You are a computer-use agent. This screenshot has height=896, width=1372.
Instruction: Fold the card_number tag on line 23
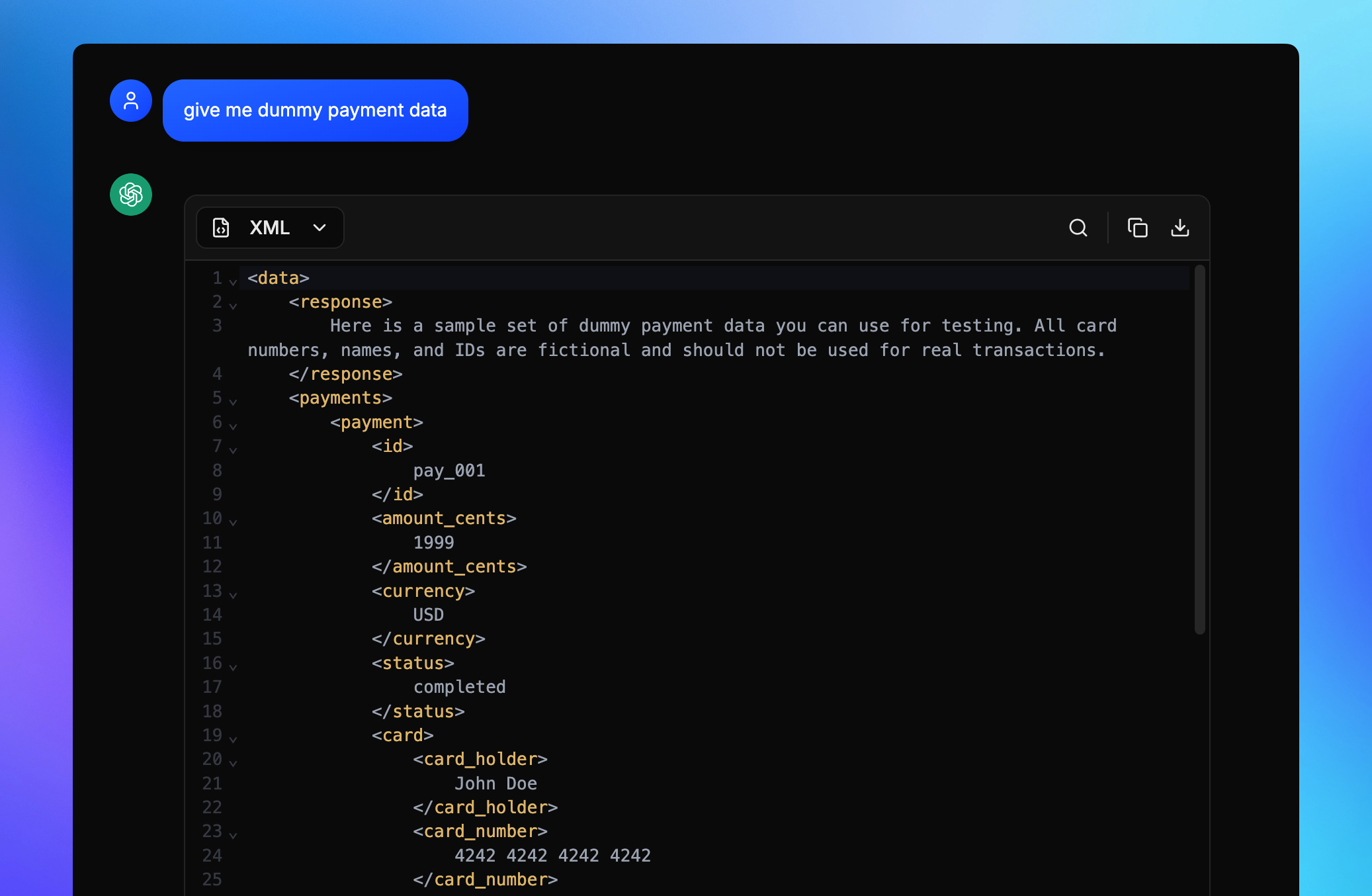coord(233,835)
